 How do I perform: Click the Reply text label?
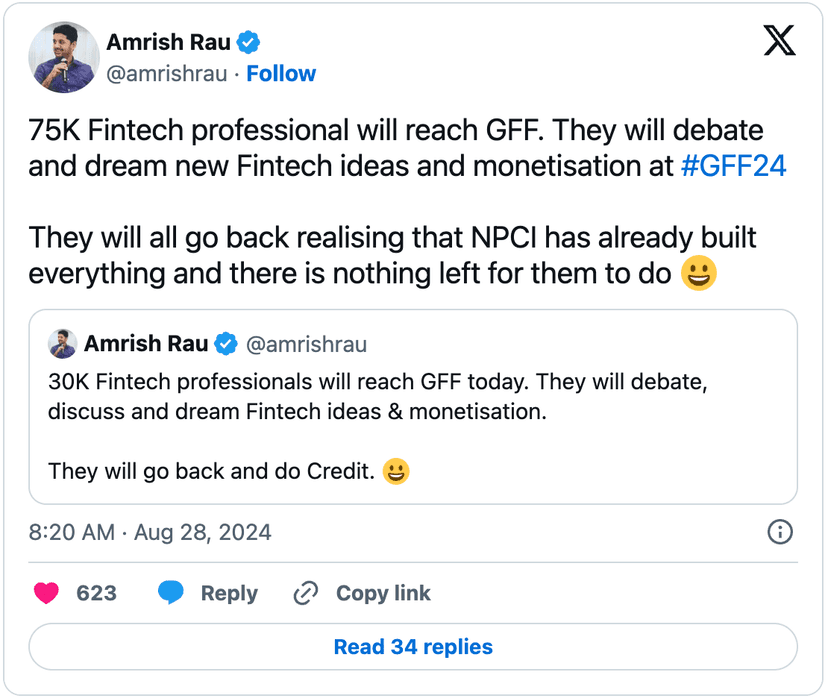point(229,593)
